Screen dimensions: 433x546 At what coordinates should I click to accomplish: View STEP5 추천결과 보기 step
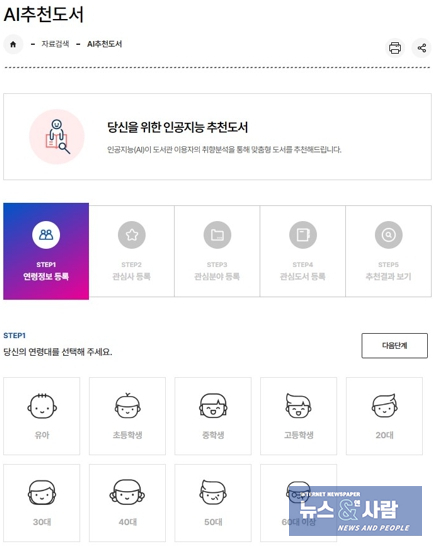pyautogui.click(x=388, y=251)
